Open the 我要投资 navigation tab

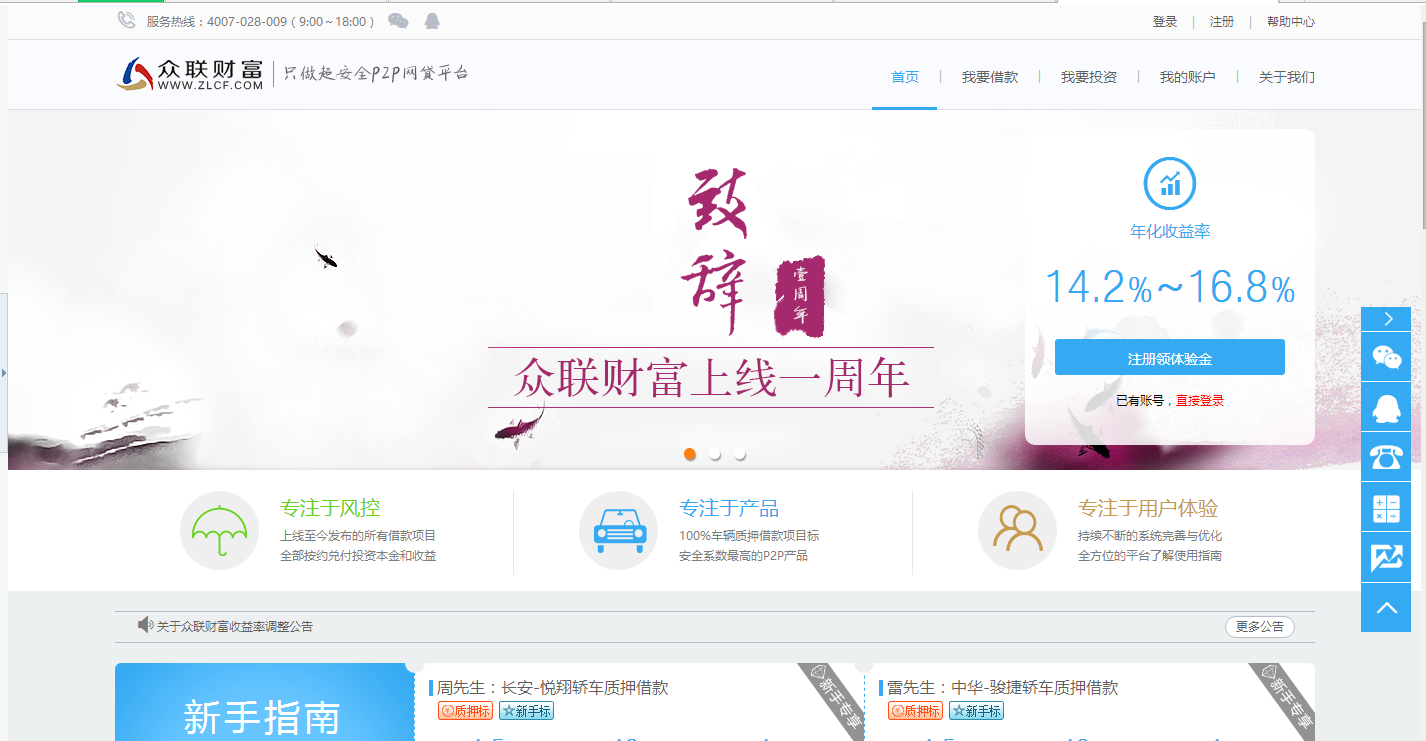point(1088,77)
